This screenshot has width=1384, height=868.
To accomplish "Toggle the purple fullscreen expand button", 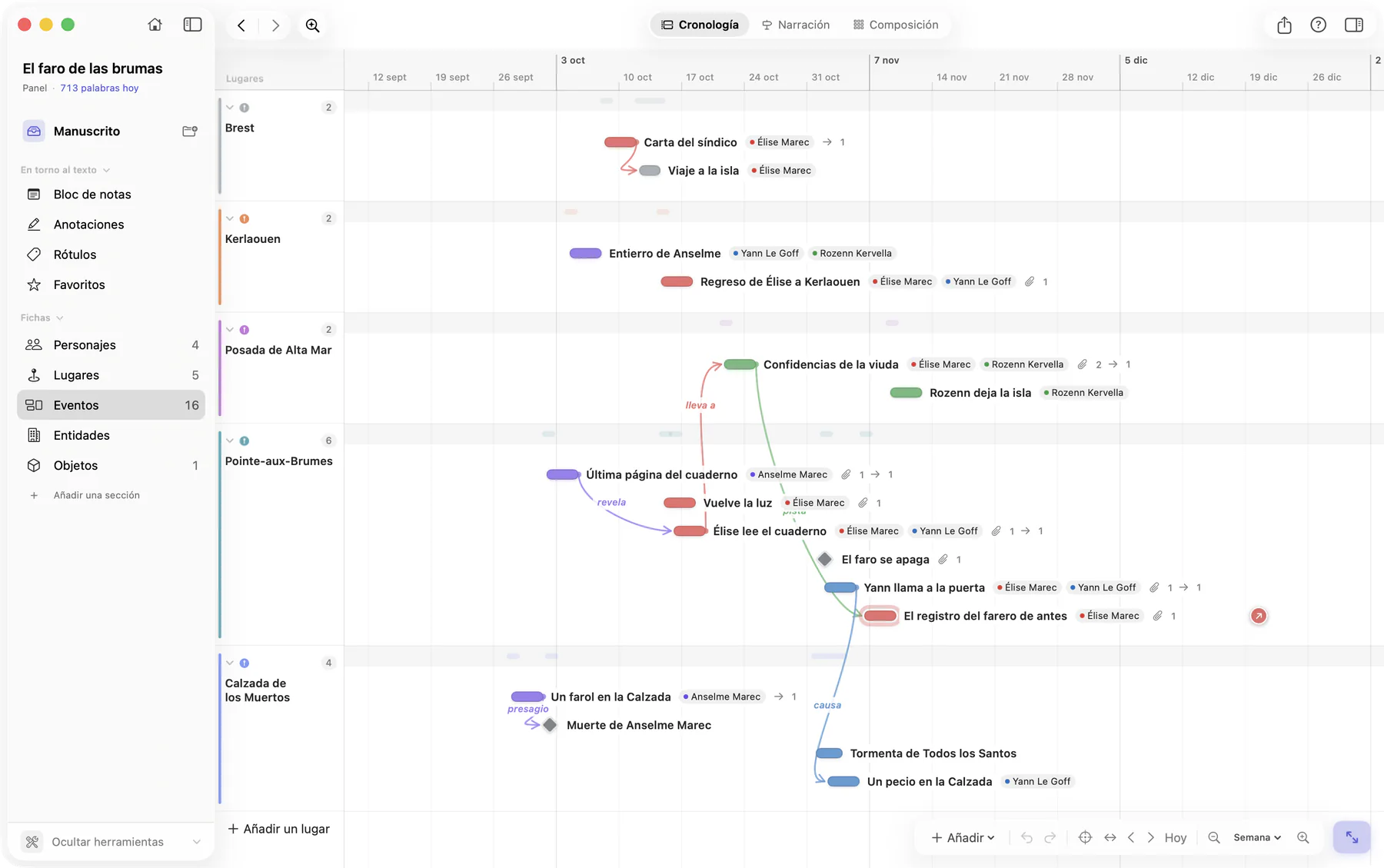I will click(1352, 837).
